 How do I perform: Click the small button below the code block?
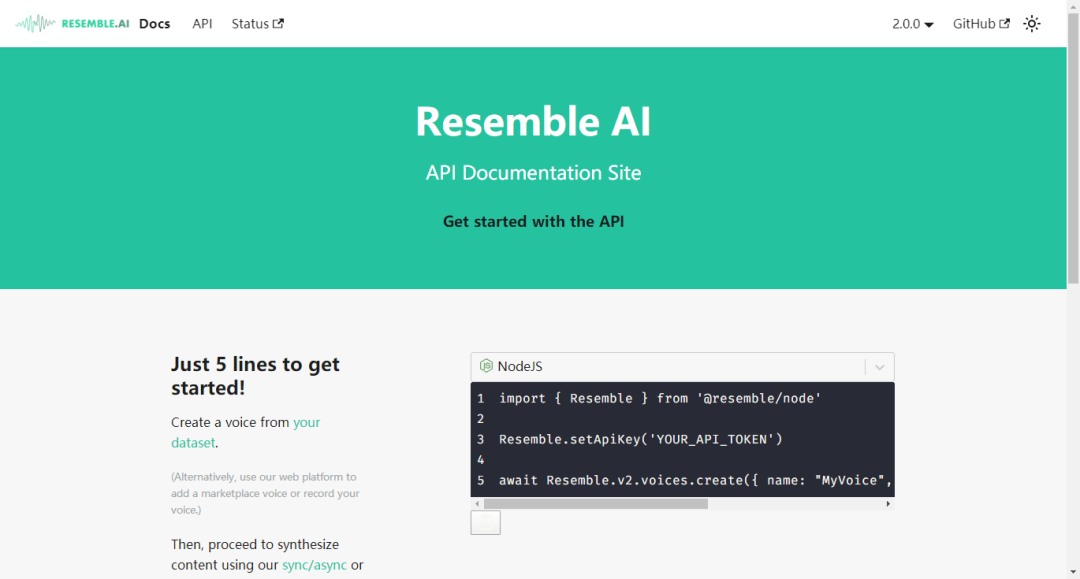486,523
